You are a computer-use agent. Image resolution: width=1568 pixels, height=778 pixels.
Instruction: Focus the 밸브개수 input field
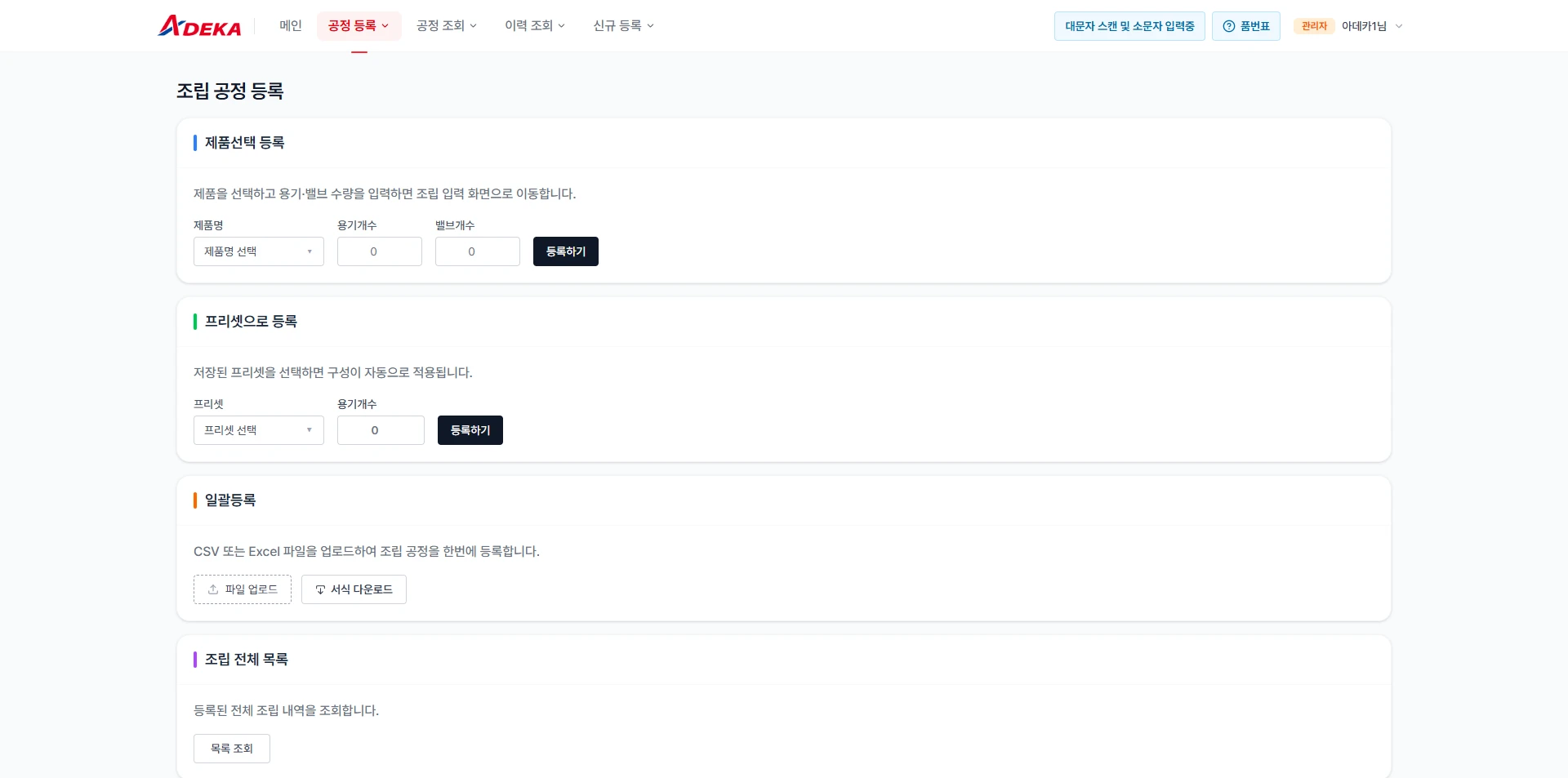click(478, 251)
